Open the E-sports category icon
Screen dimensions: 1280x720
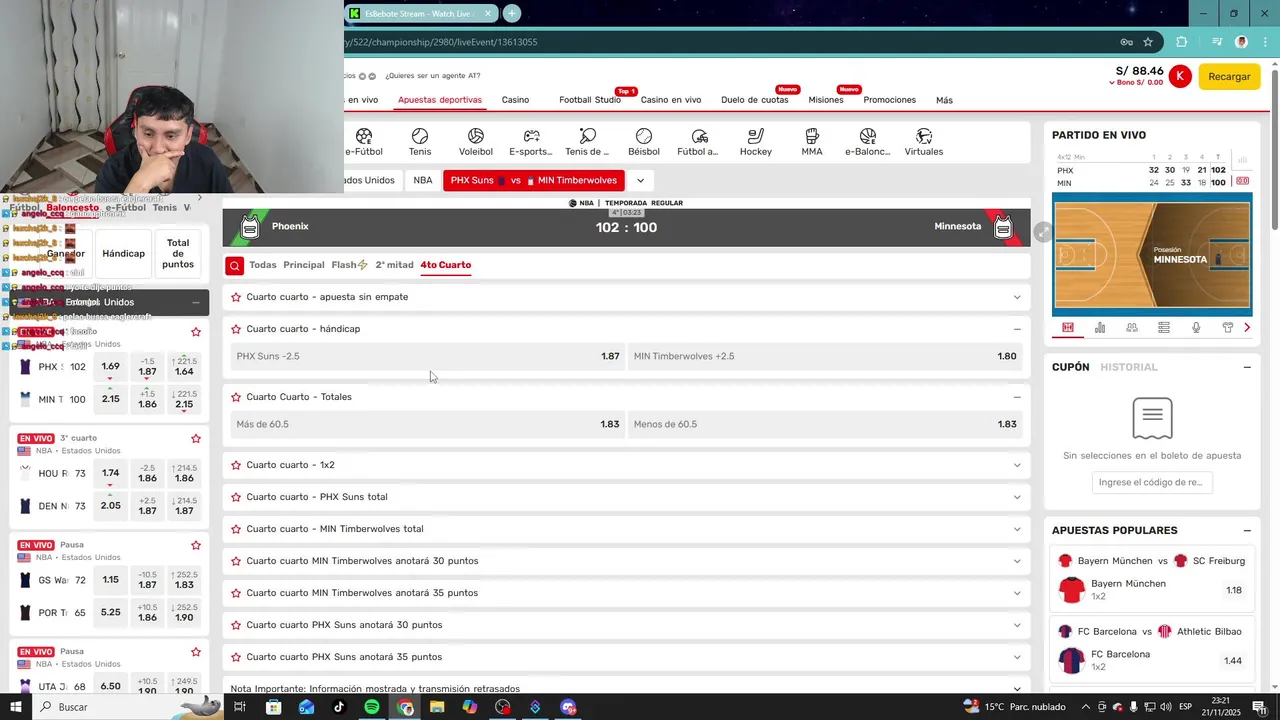pyautogui.click(x=531, y=142)
